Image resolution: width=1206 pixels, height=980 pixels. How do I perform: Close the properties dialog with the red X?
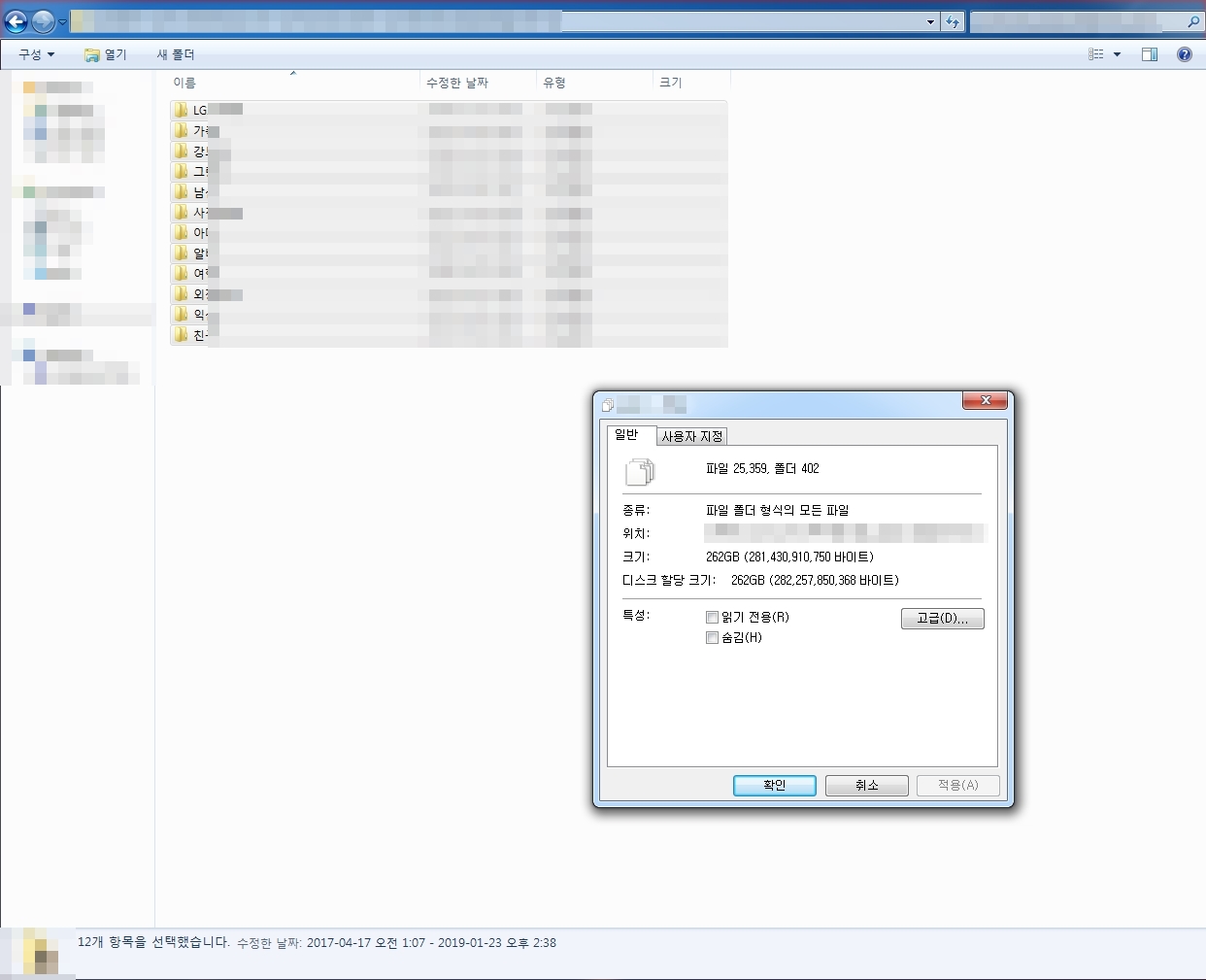[986, 400]
